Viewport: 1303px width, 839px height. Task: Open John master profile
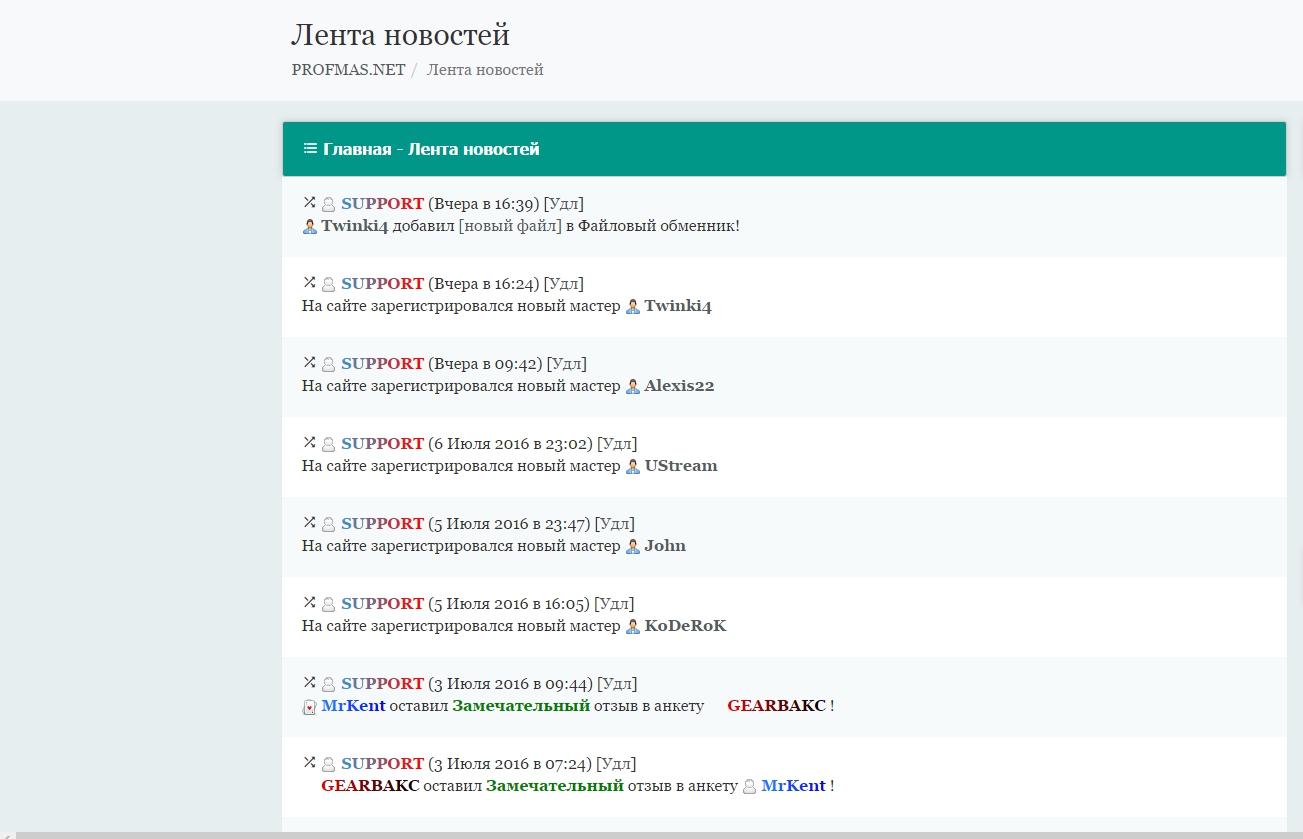(665, 546)
